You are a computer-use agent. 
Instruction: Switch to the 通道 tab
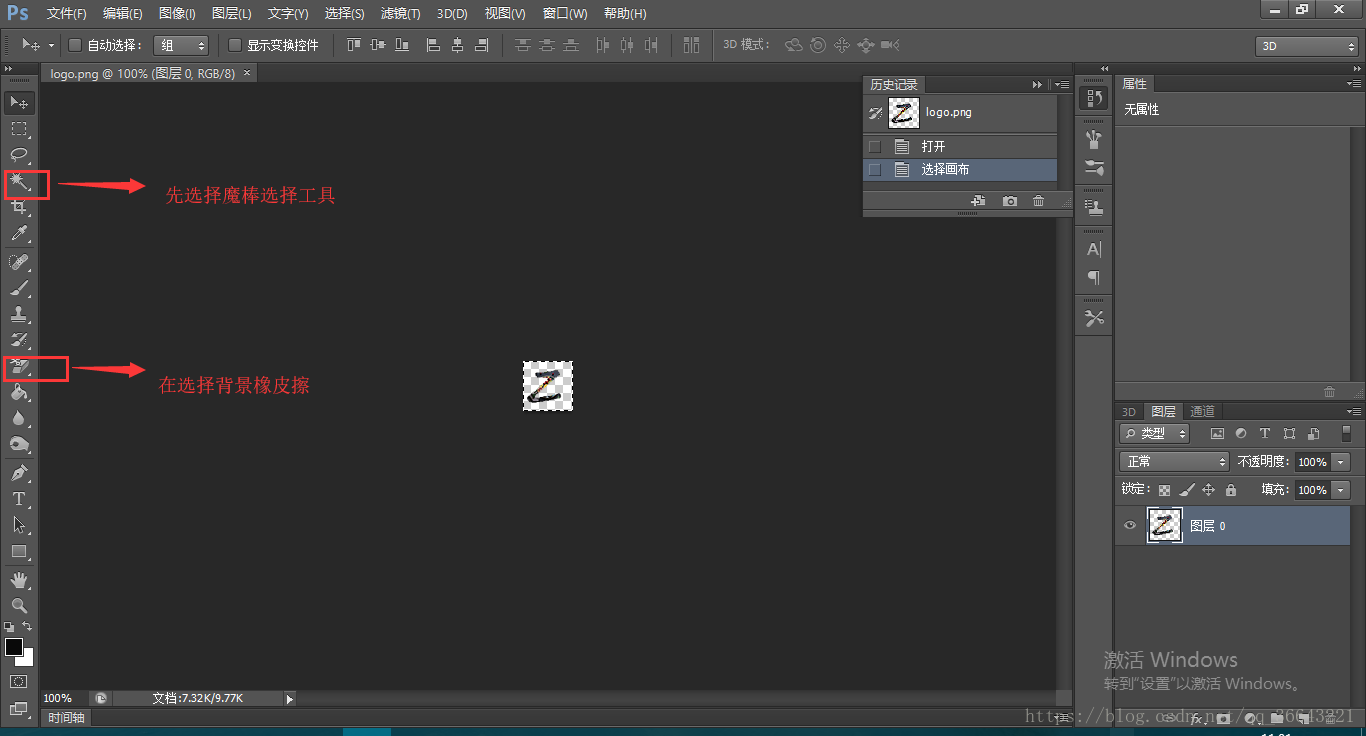coord(1203,411)
